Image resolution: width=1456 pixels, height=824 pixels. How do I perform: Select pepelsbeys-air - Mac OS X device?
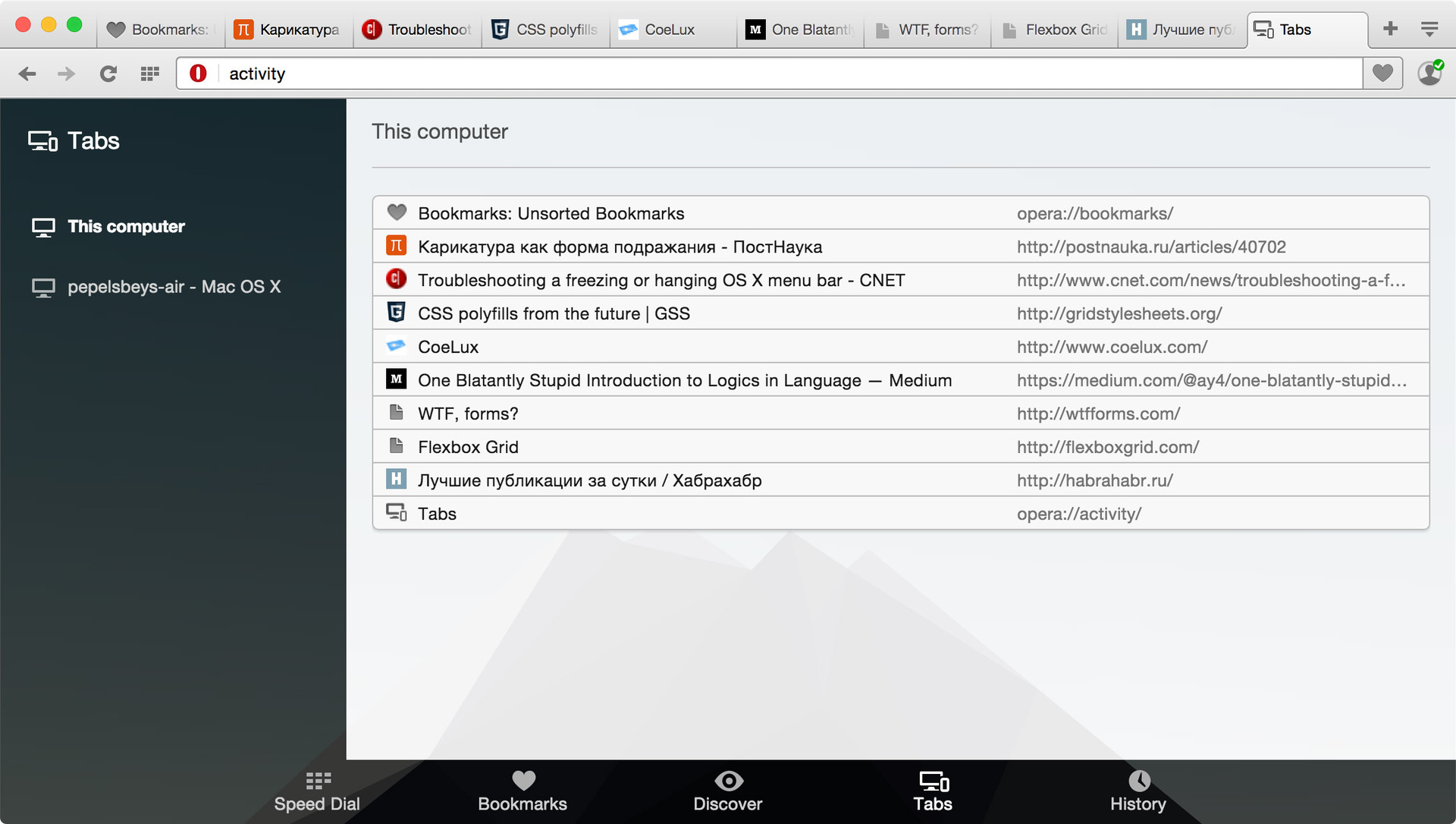coord(174,287)
